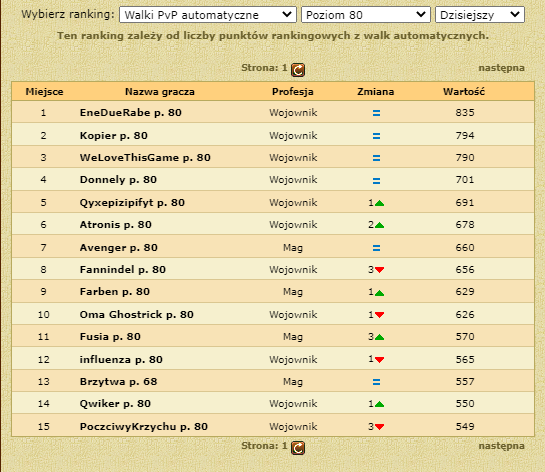
Task: Click the green up arrow in Farben row
Action: point(380,293)
